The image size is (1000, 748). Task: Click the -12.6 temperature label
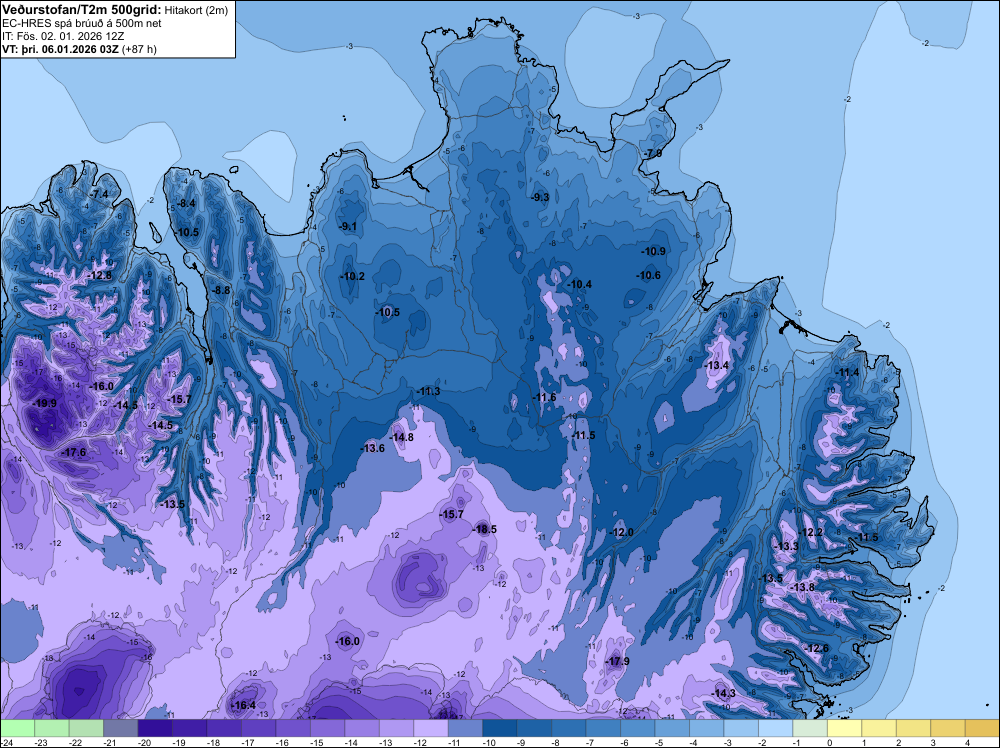pyautogui.click(x=817, y=648)
